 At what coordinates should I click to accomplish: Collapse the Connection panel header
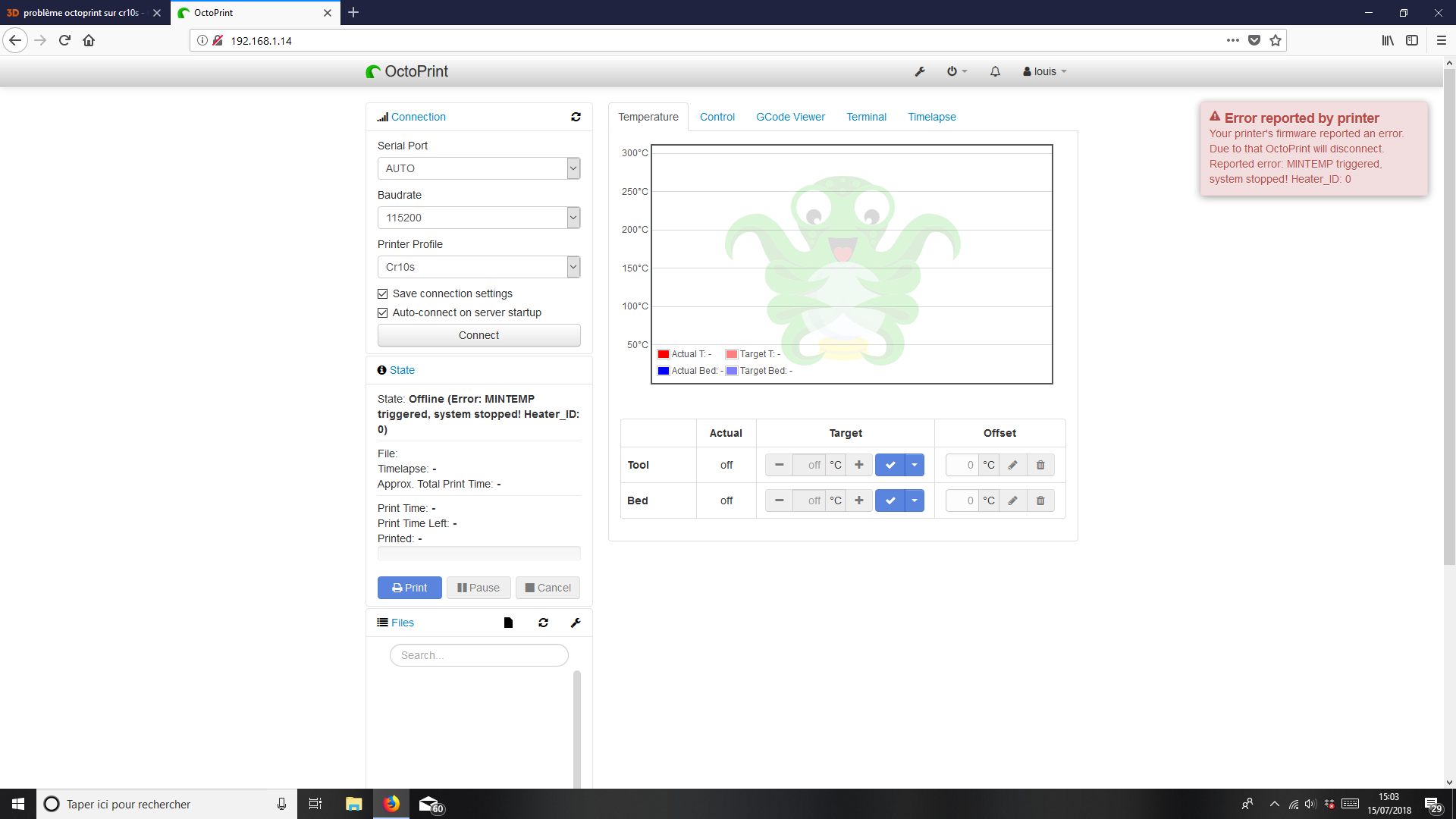(419, 117)
